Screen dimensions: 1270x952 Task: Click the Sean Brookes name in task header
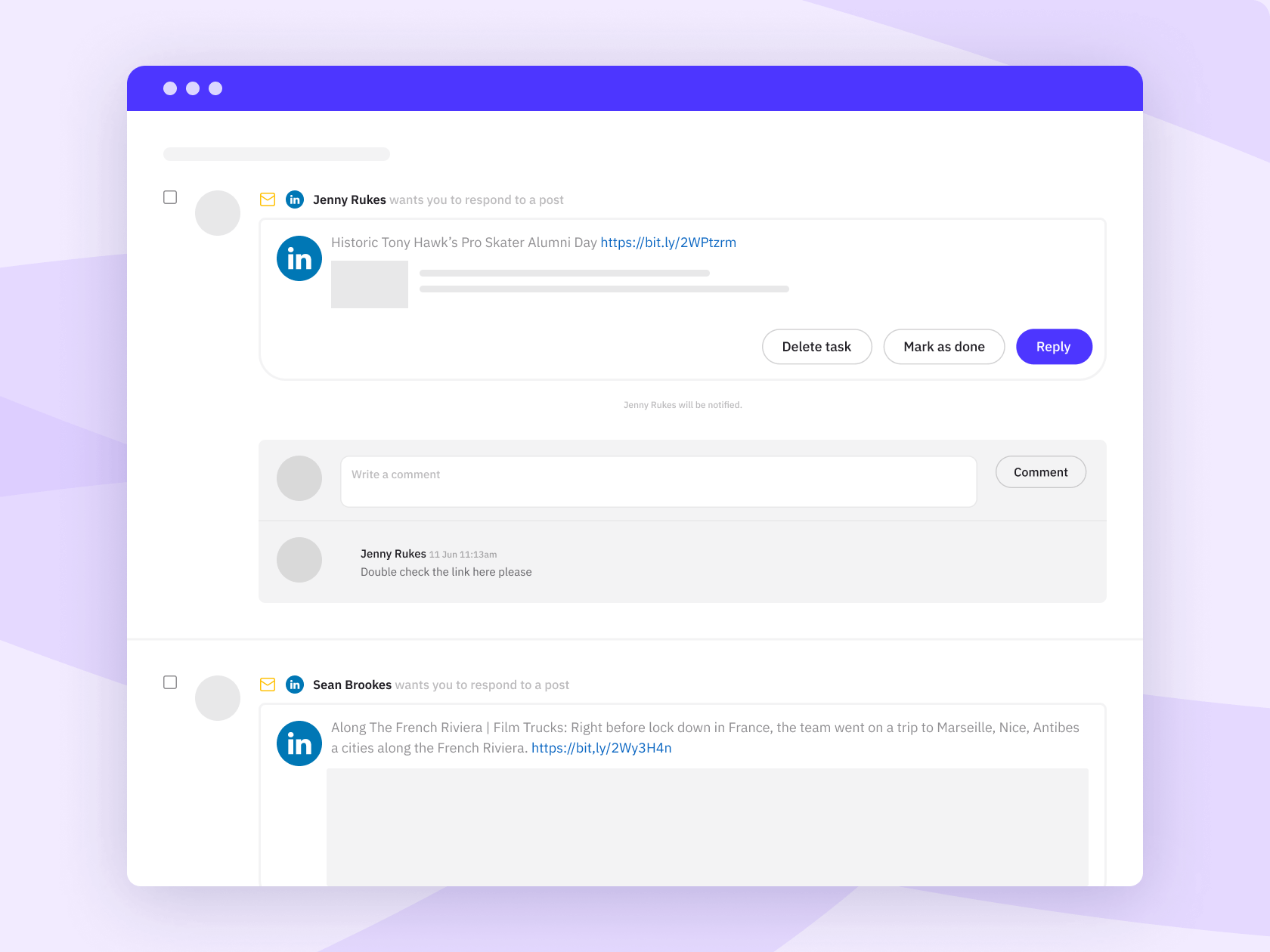point(352,685)
